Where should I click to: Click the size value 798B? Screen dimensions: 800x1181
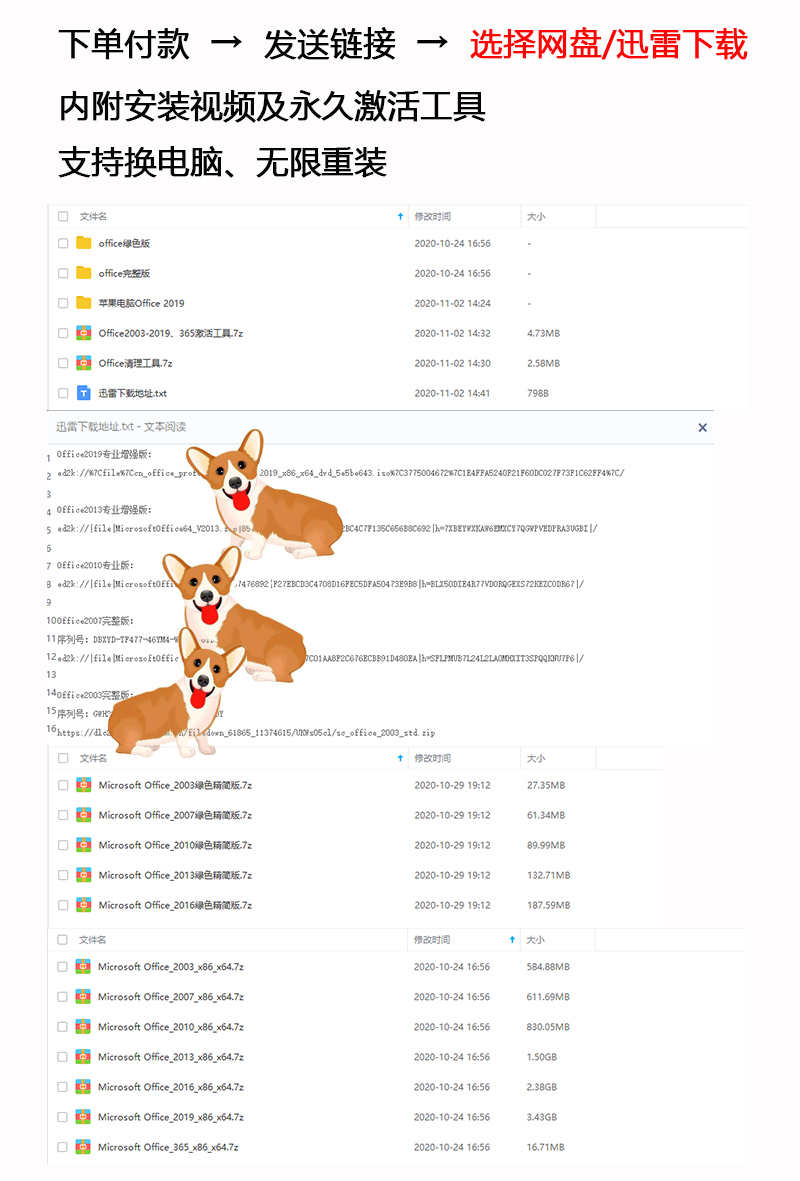point(538,393)
